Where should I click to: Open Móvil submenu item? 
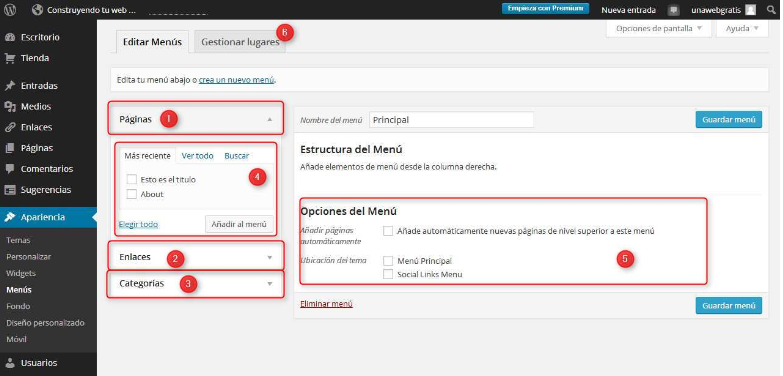click(x=16, y=339)
